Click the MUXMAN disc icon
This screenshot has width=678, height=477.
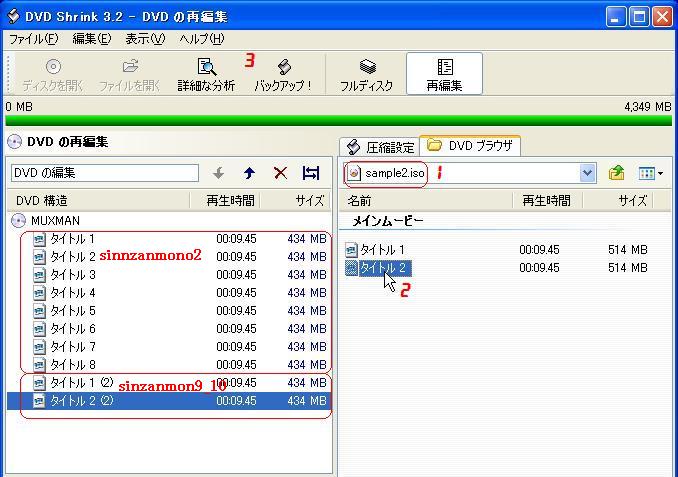(18, 221)
